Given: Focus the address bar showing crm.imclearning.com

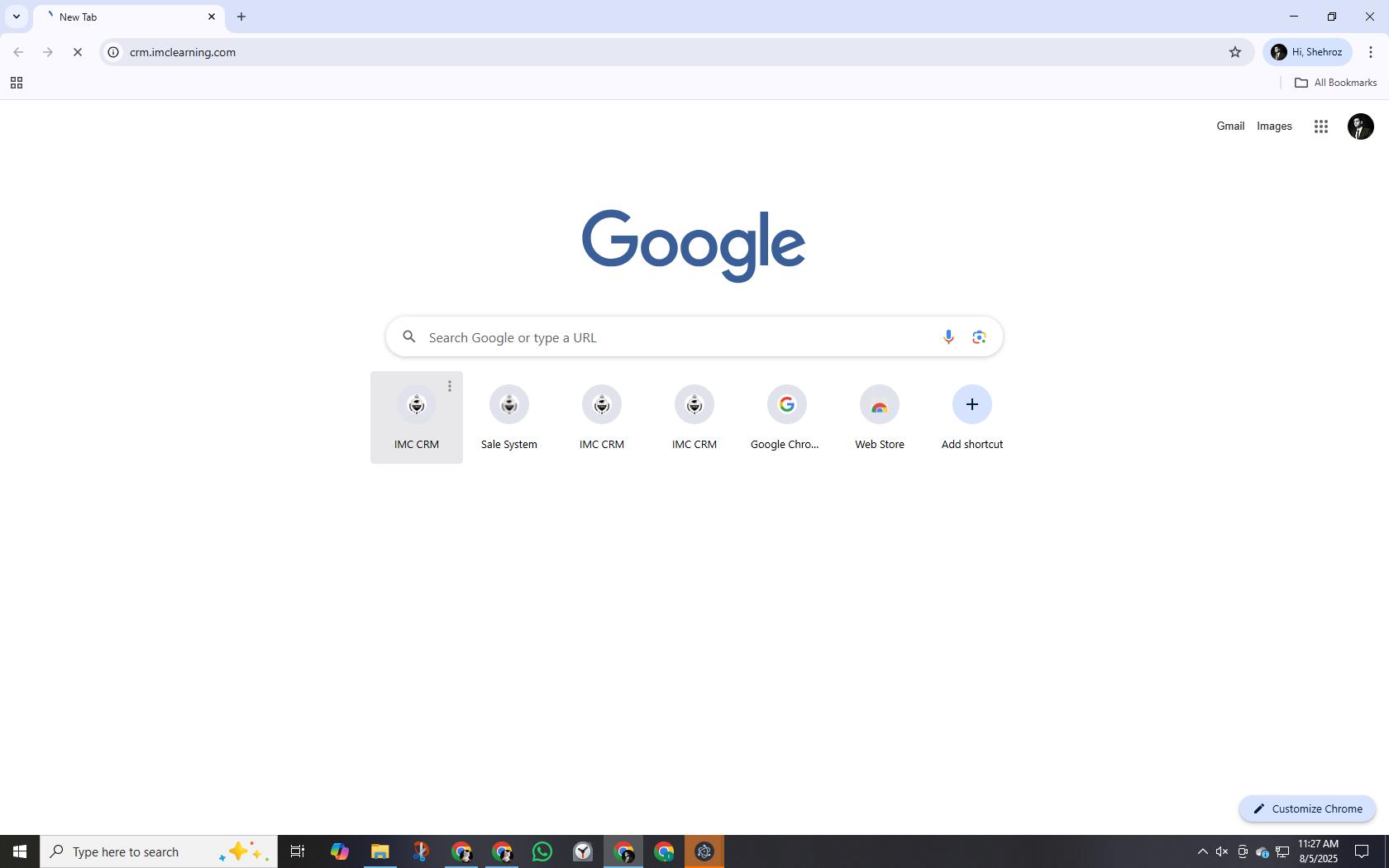Looking at the screenshot, I should coord(675,52).
